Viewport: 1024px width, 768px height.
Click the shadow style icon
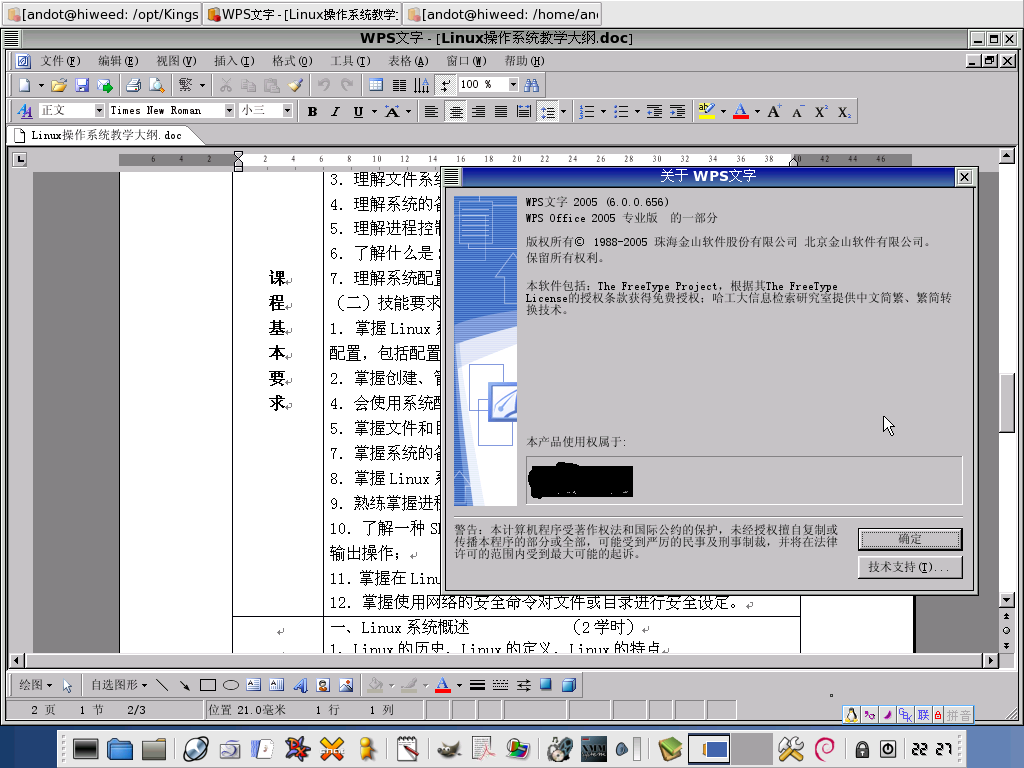(546, 685)
